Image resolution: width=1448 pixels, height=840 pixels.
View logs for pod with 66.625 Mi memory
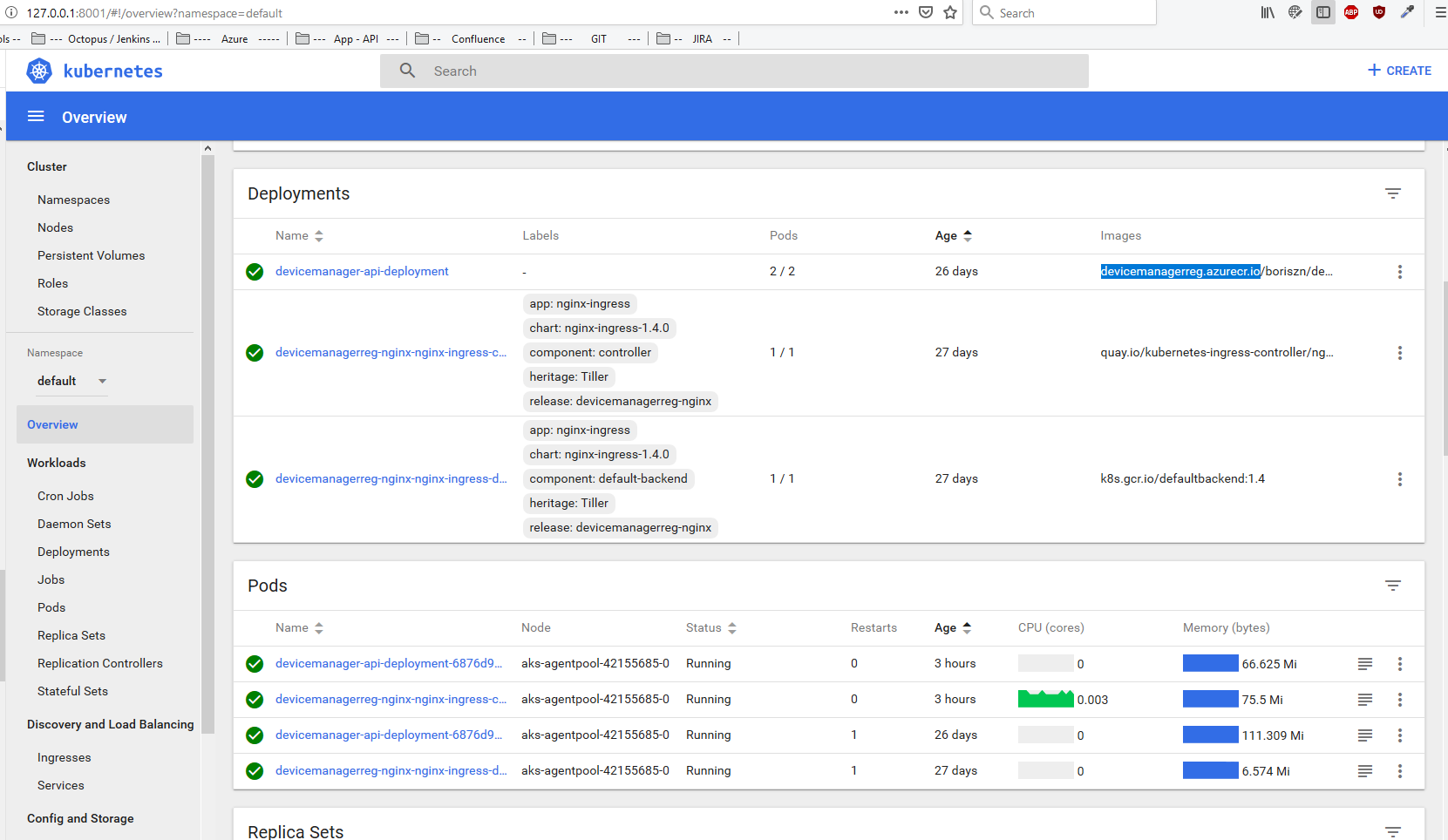click(x=1365, y=664)
